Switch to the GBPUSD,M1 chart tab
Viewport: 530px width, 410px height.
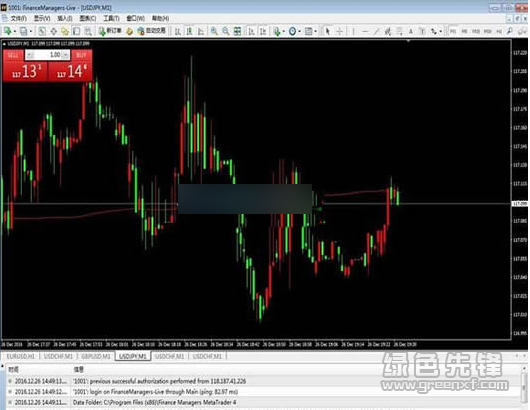point(96,356)
